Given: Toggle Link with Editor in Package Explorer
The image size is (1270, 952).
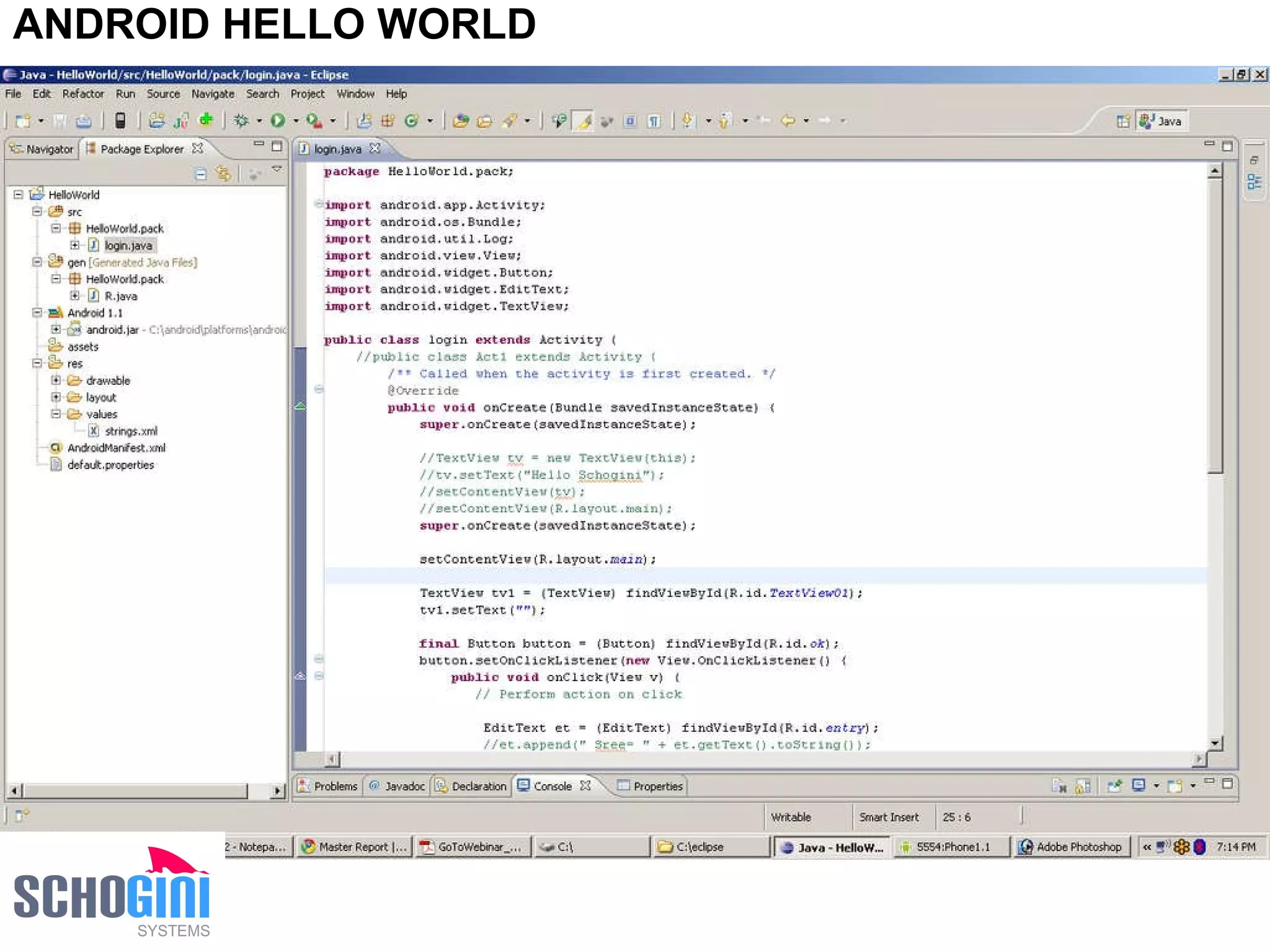Looking at the screenshot, I should pyautogui.click(x=223, y=174).
